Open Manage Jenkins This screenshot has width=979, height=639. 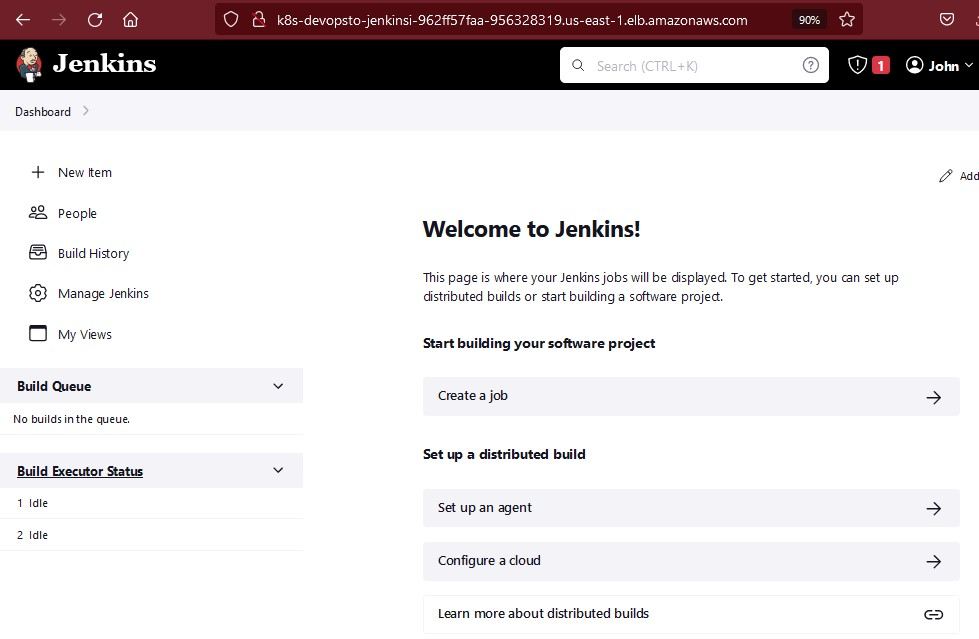click(104, 294)
